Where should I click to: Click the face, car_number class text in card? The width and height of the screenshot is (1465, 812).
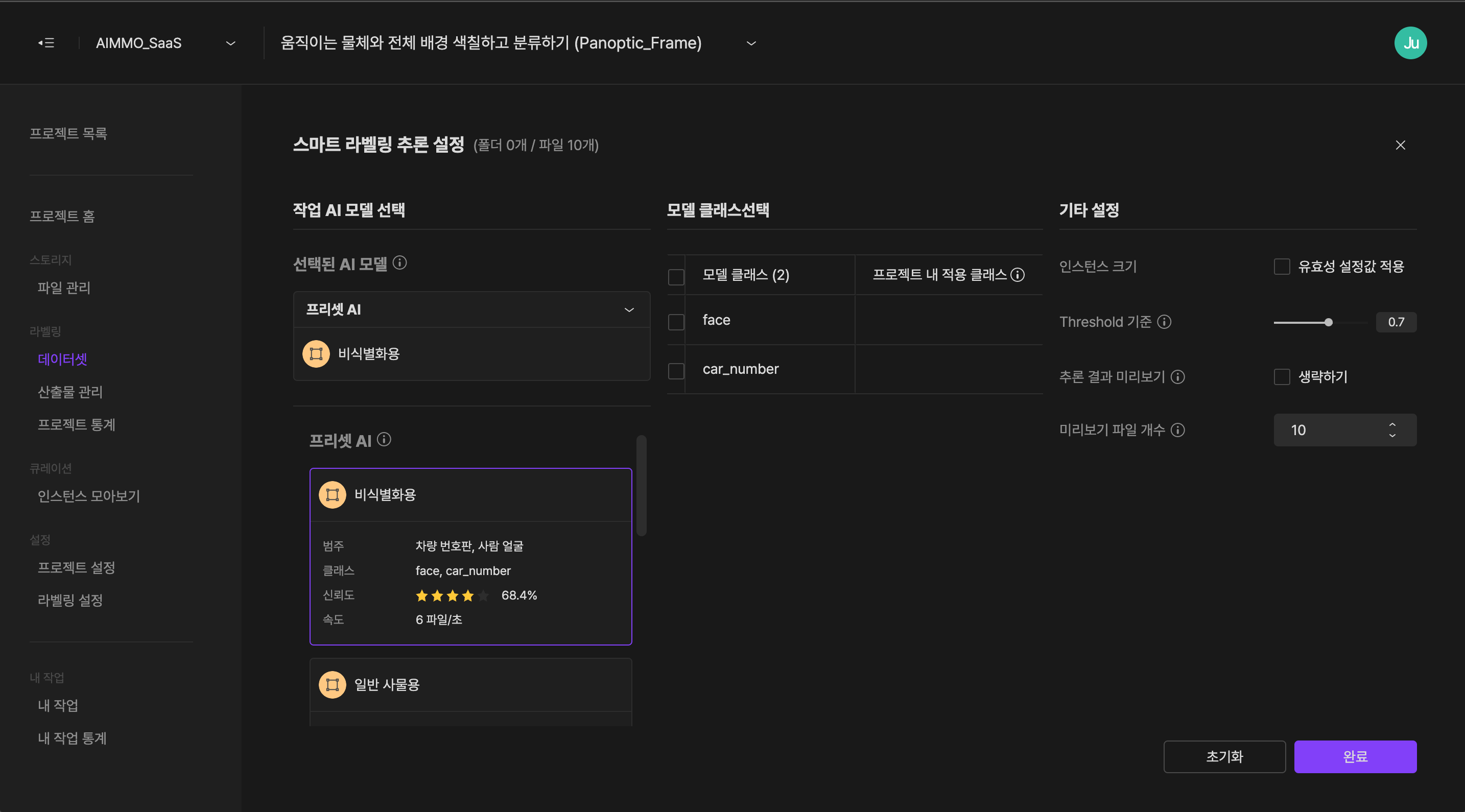463,570
